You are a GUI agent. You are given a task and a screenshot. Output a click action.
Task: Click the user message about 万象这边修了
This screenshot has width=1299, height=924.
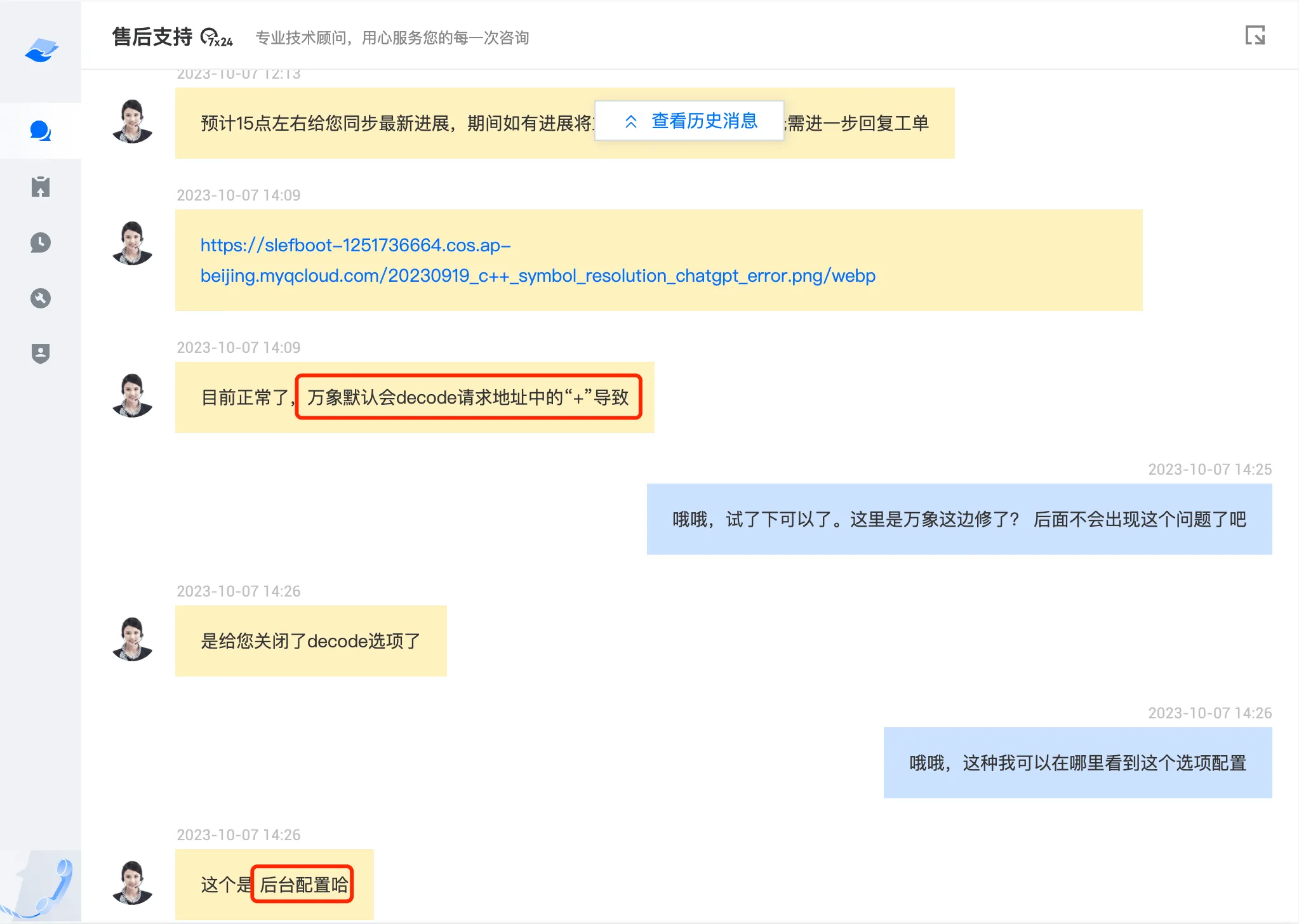(959, 520)
